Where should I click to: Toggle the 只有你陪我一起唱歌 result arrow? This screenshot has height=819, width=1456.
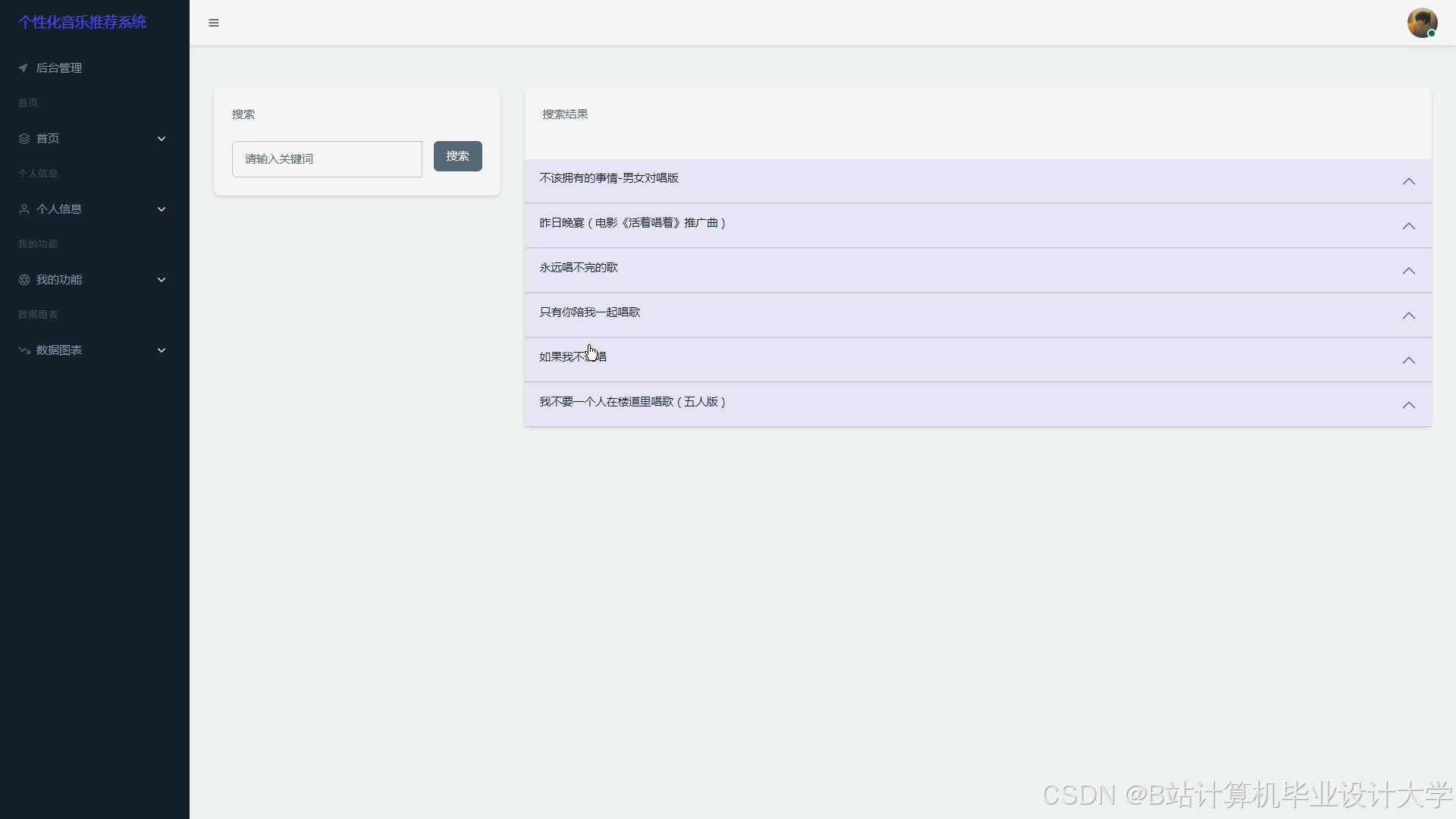pos(1408,315)
